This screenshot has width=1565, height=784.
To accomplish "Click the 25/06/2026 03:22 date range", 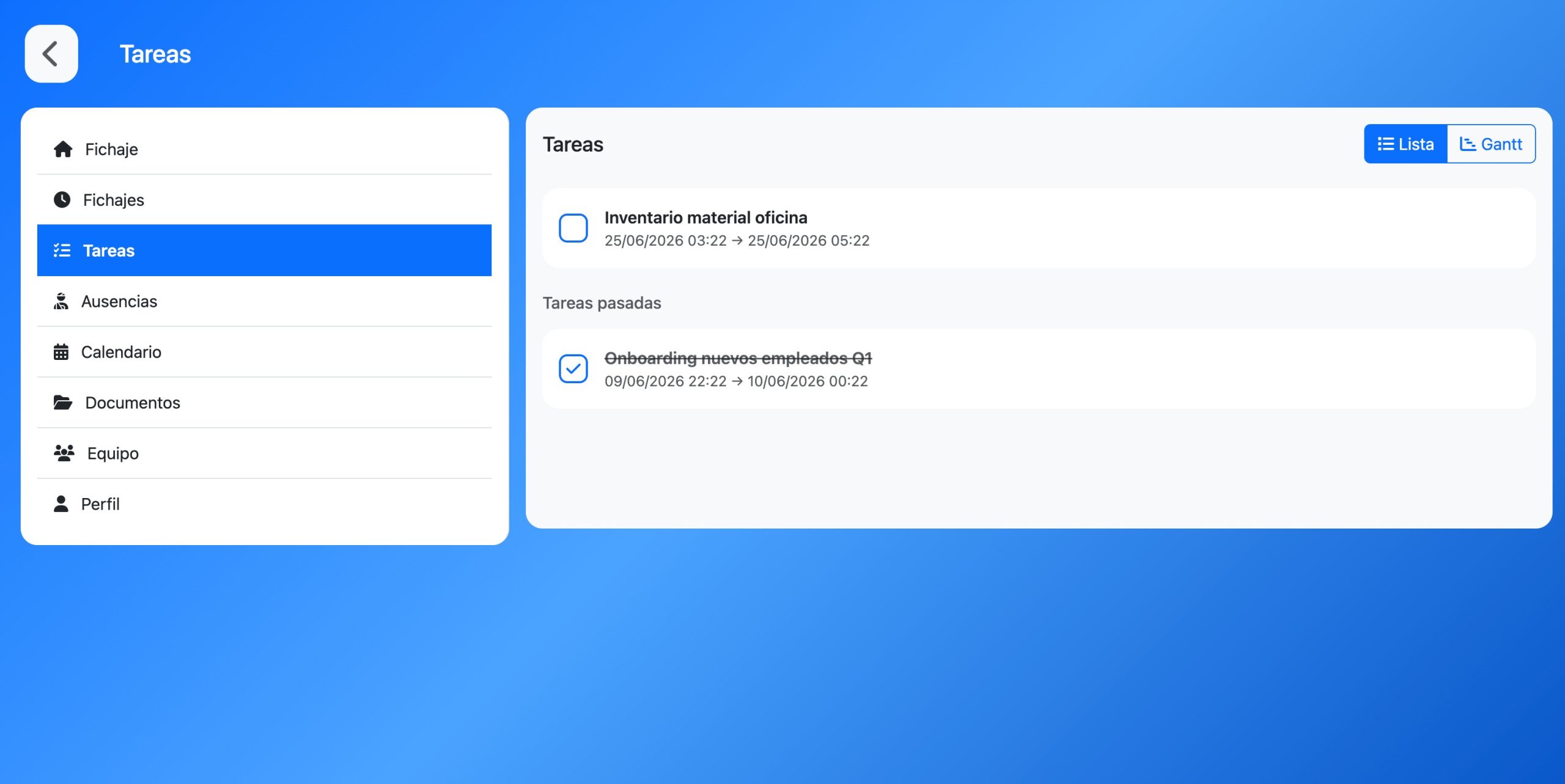I will click(x=737, y=241).
